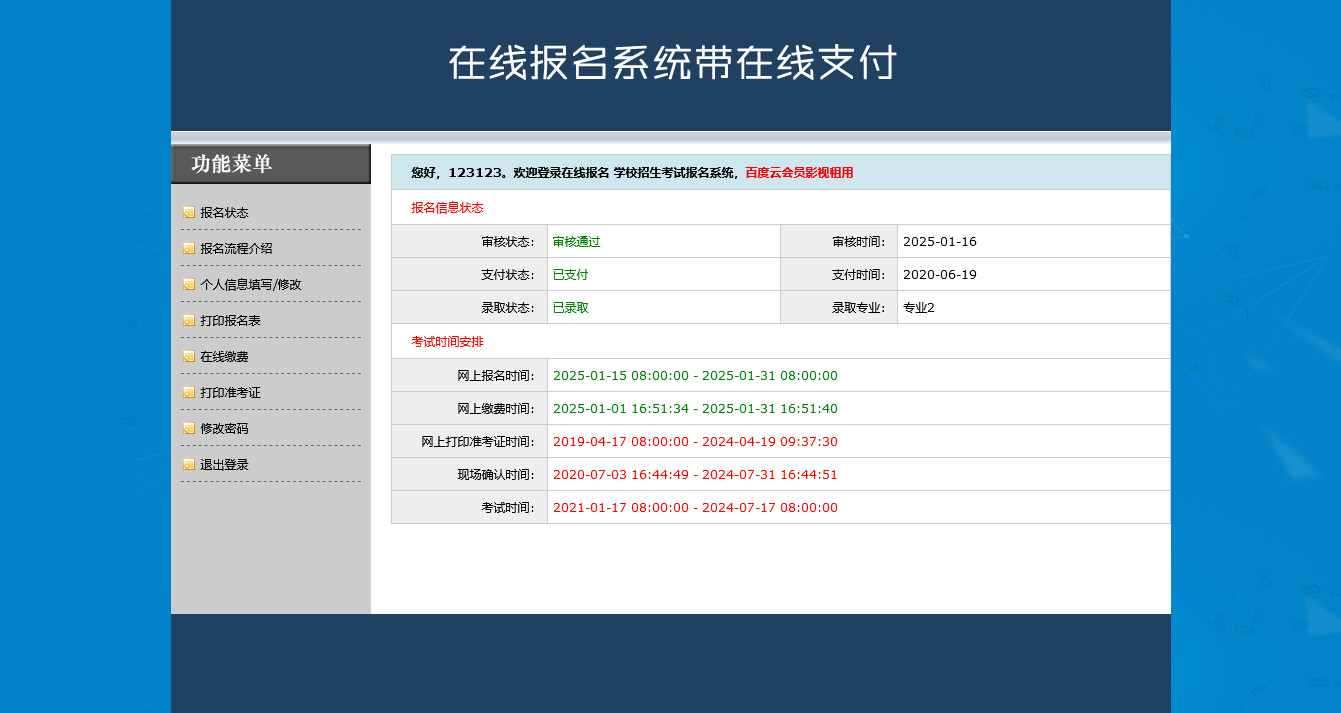
Task: Click the icon beside 报名状态
Action: (x=189, y=212)
